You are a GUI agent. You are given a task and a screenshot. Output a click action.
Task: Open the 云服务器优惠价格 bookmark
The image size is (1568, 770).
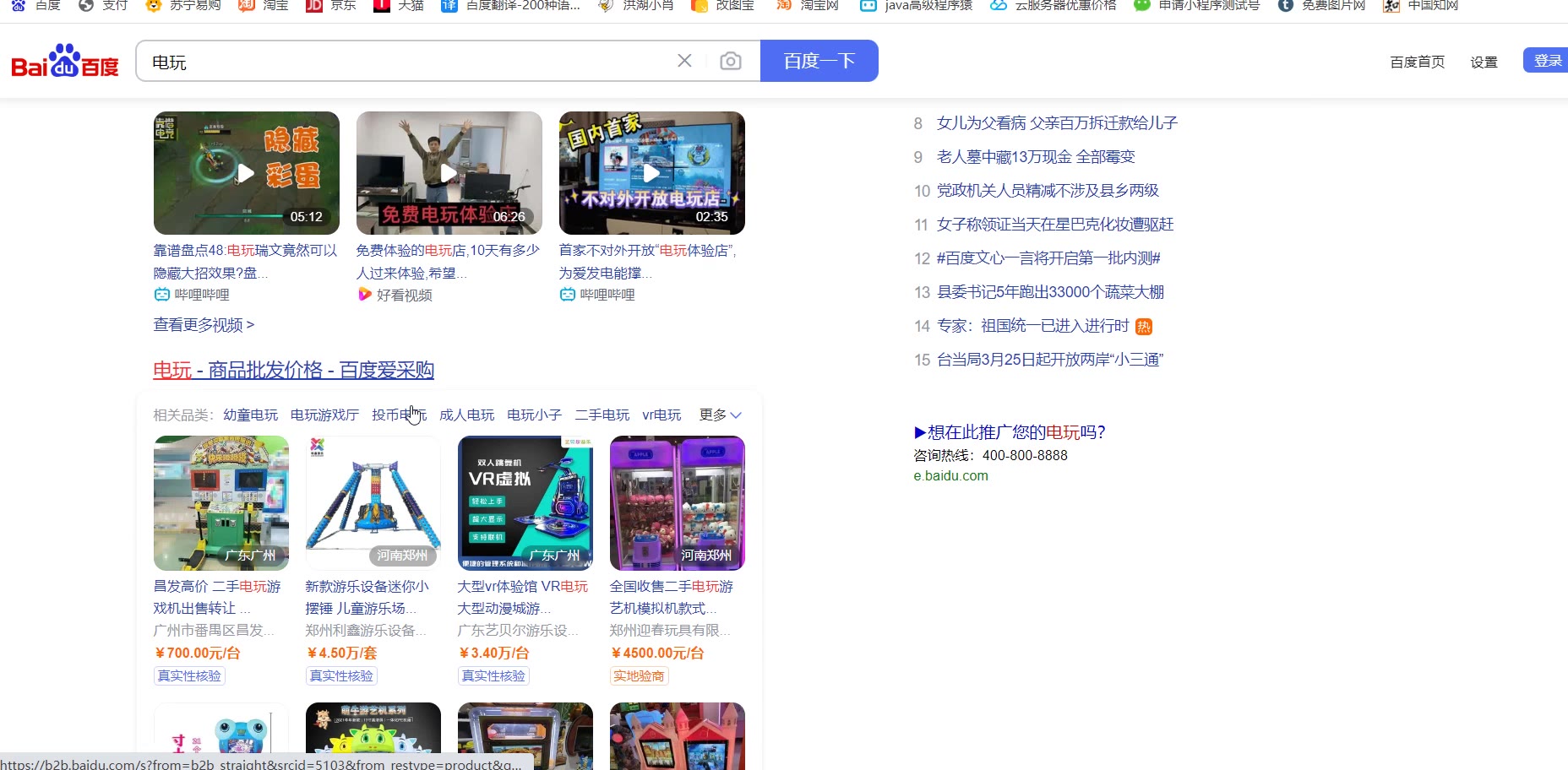[x=1053, y=5]
